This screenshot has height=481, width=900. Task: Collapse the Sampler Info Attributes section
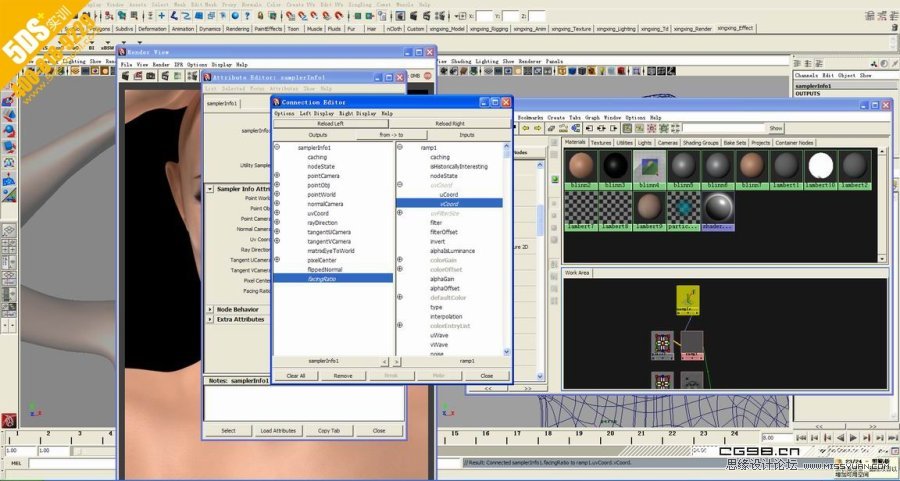[210, 188]
